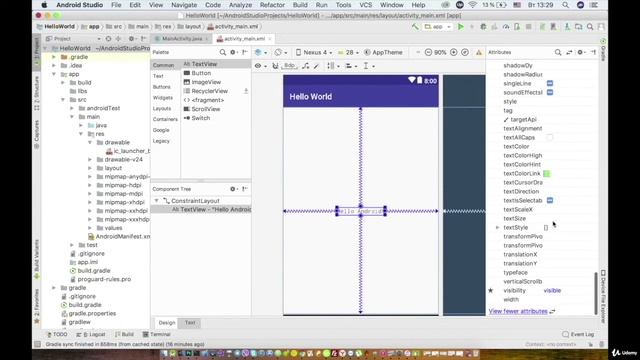Click the default margins 8dp button
Viewport: 640px width, 360px height.
(289, 66)
